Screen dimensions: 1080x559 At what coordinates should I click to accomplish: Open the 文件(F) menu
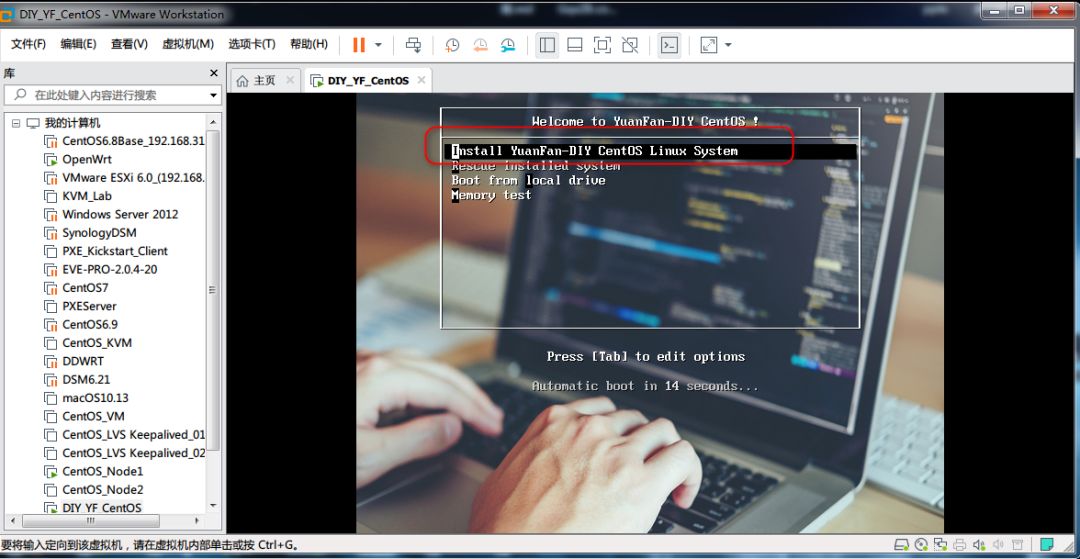pyautogui.click(x=28, y=44)
